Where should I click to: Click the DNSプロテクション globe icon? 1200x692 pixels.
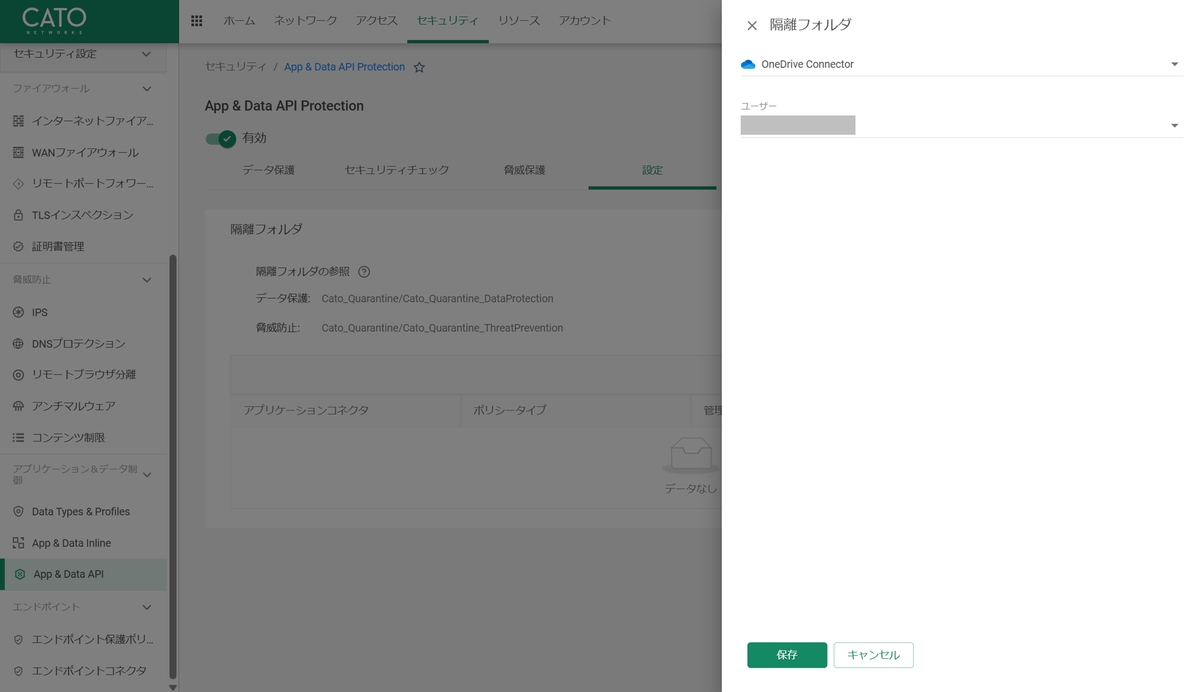pos(18,344)
